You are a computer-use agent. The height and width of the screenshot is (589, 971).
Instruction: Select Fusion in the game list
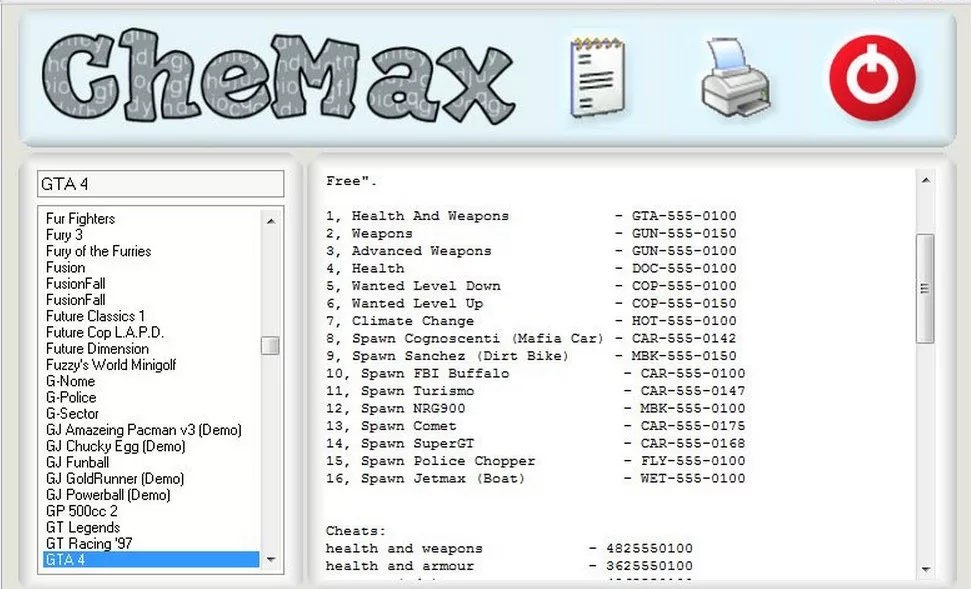point(66,268)
